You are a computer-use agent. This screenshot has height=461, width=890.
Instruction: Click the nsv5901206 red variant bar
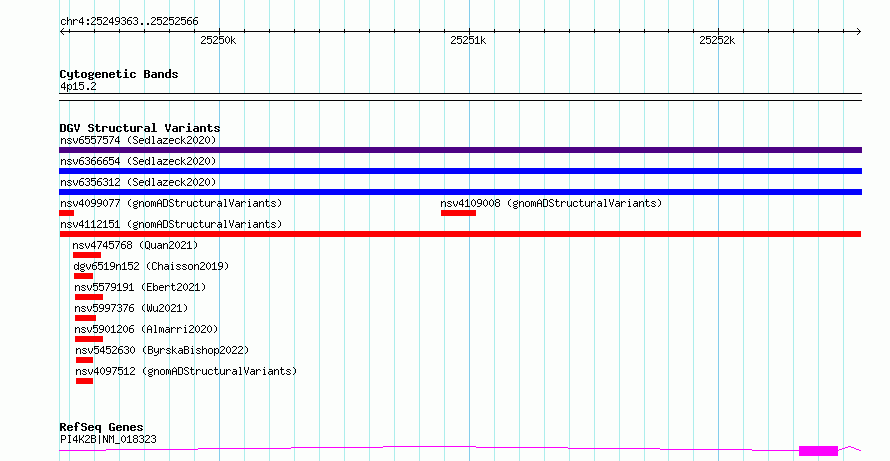click(89, 339)
